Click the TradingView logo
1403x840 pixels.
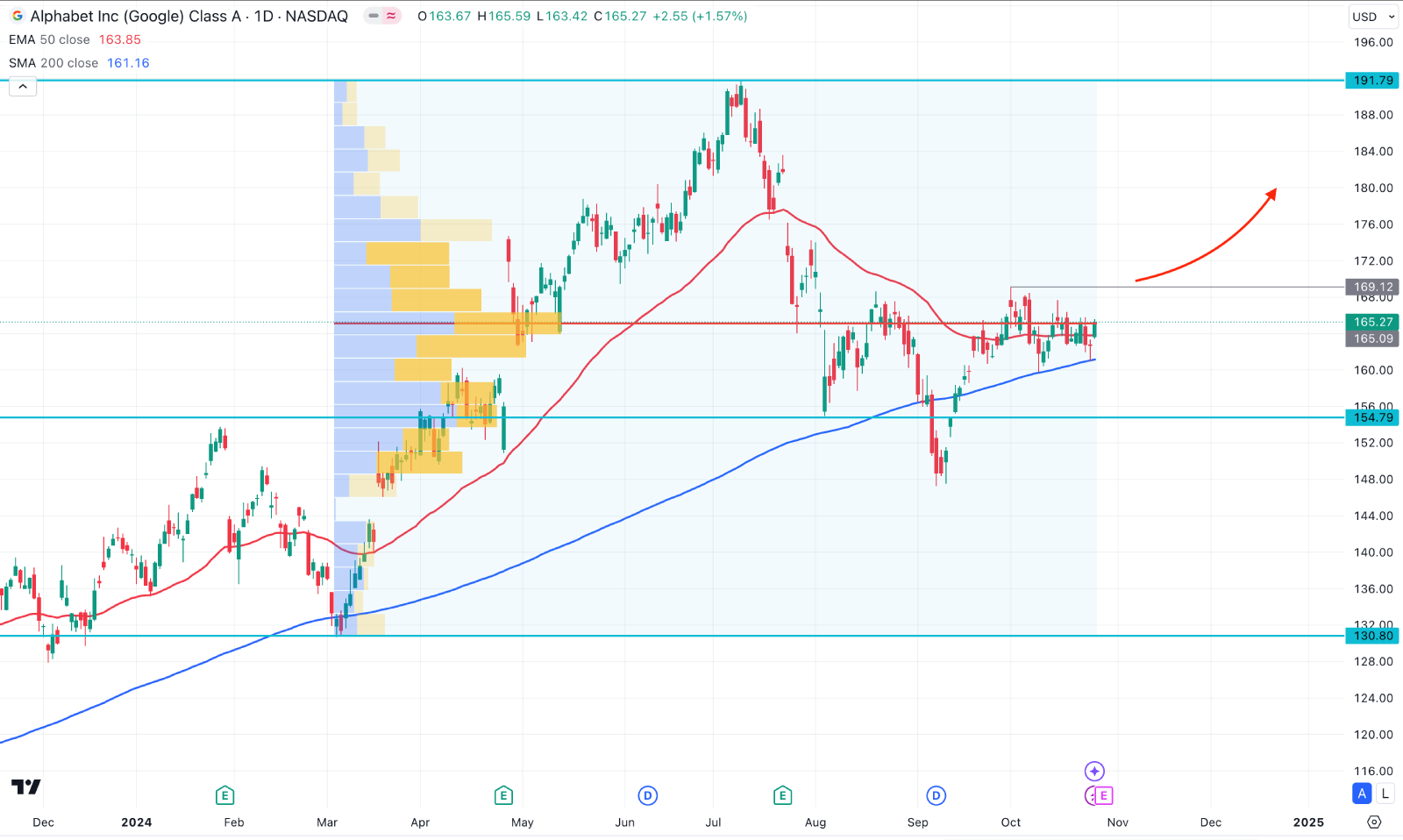point(26,787)
